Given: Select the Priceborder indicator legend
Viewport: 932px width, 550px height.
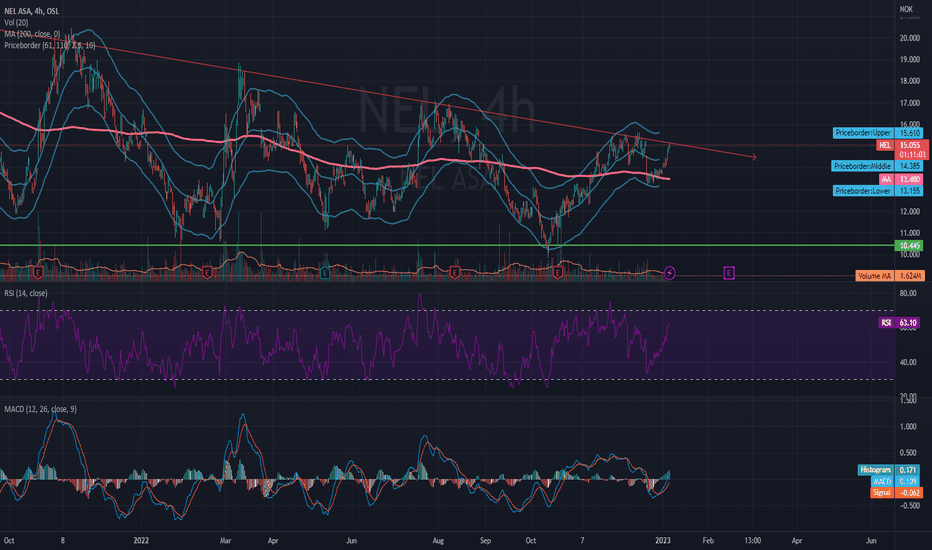Looking at the screenshot, I should tap(49, 45).
